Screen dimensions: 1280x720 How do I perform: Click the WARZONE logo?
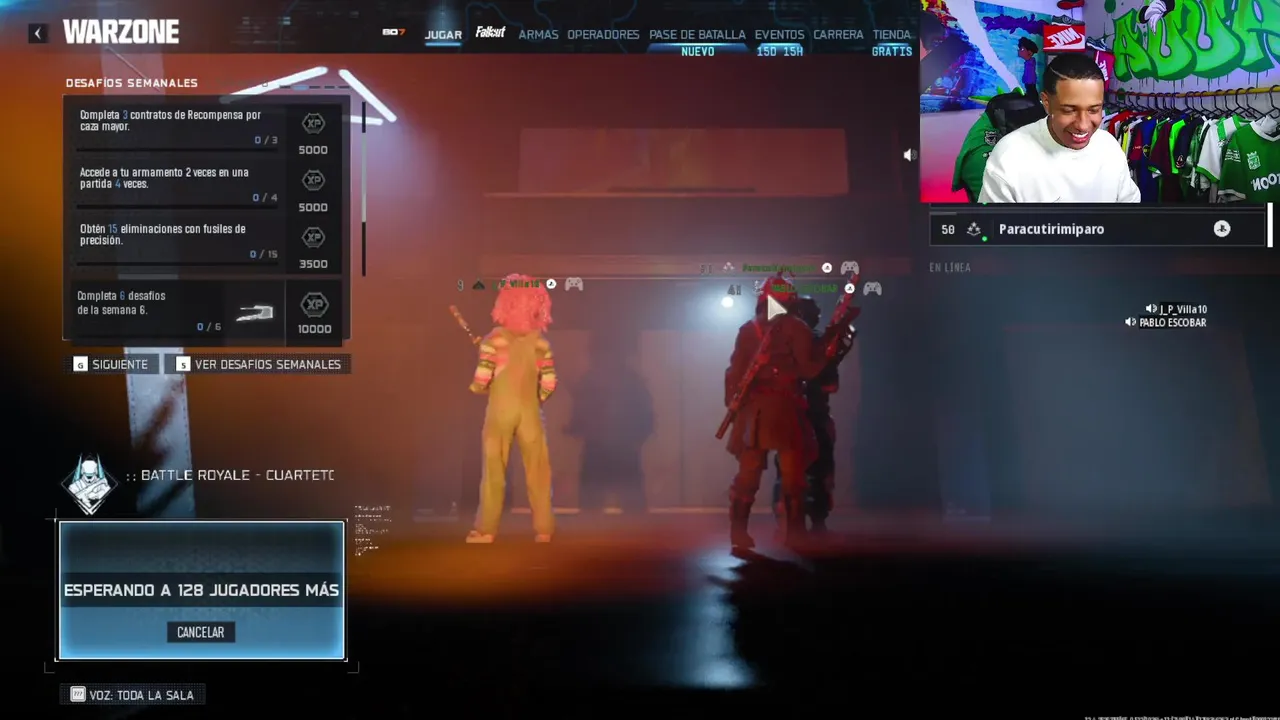tap(121, 33)
